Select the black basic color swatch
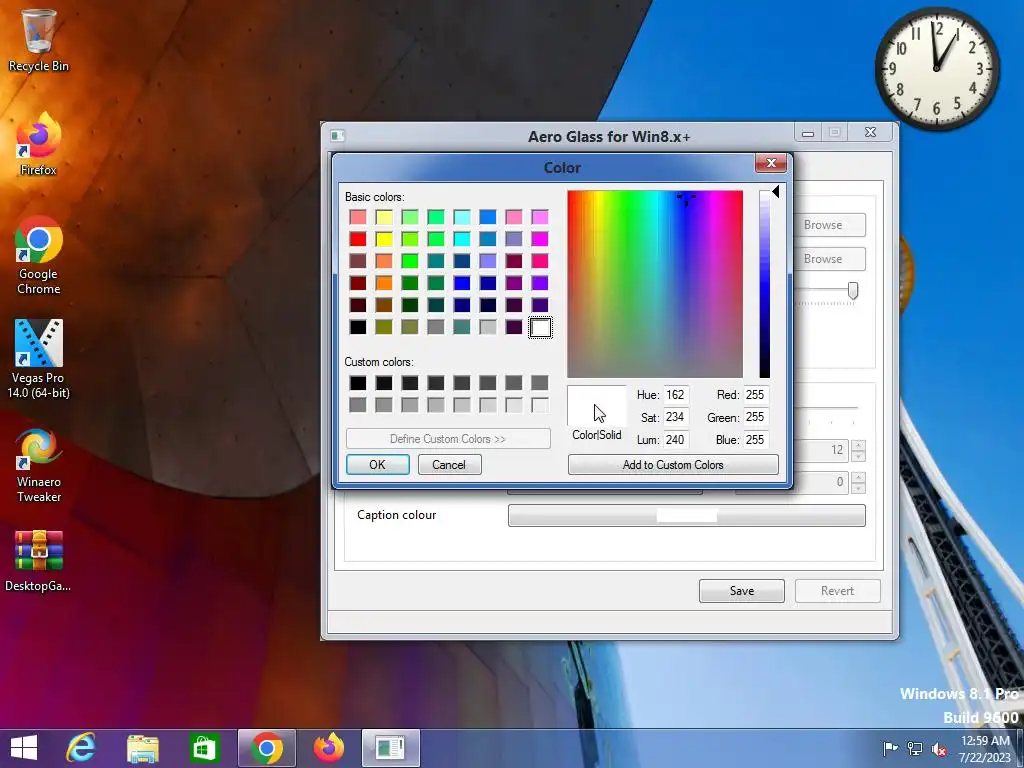This screenshot has height=768, width=1024. coord(358,327)
